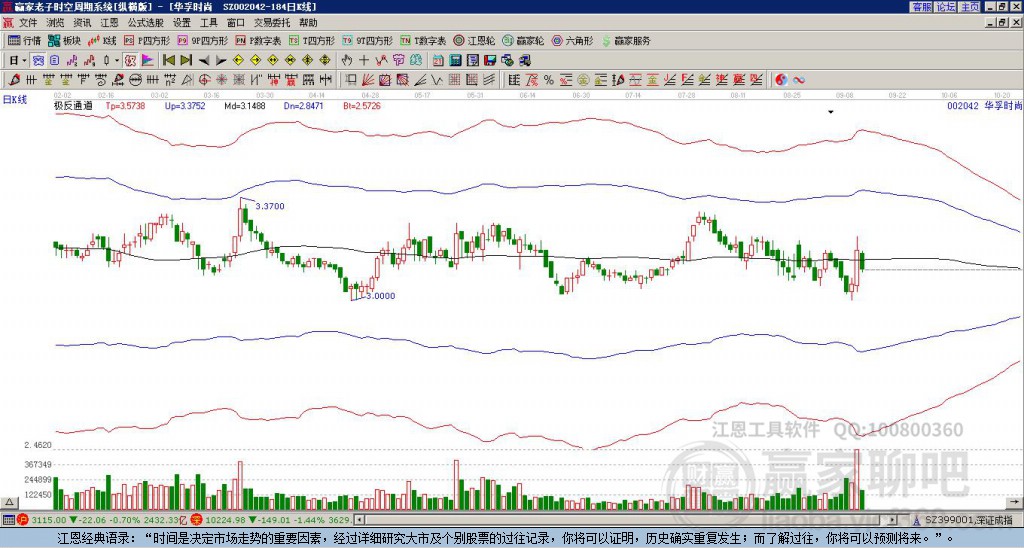The image size is (1024, 548).
Task: Click the 主页 button in title bar
Action: 970,7
